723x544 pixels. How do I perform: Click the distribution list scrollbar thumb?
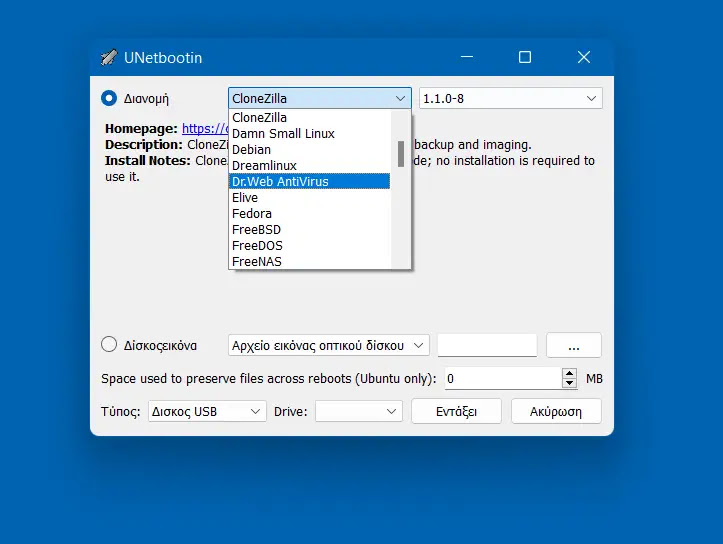pyautogui.click(x=401, y=154)
